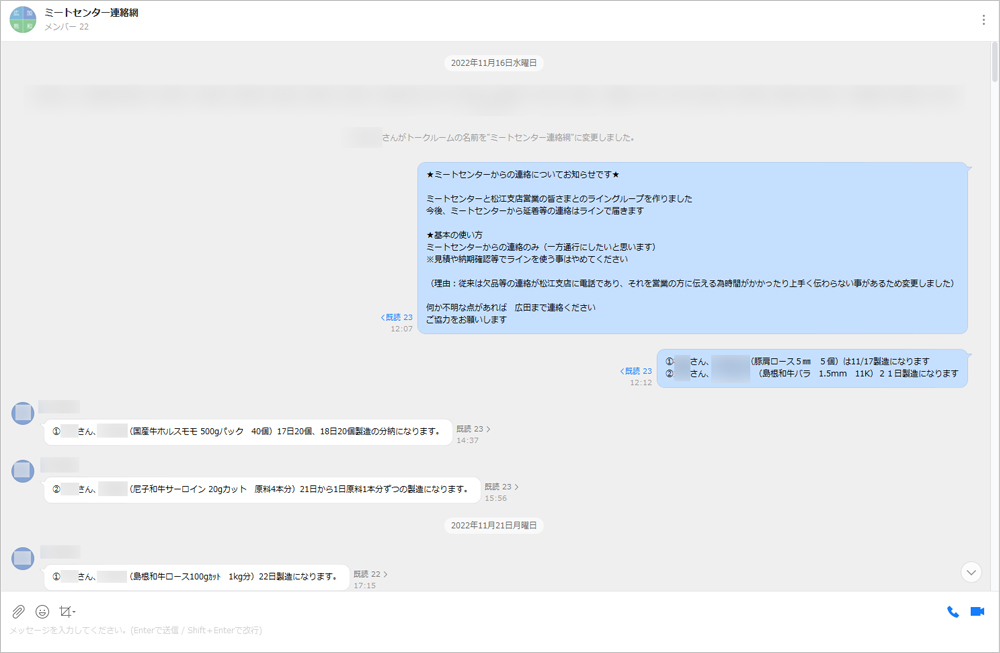
Task: Click the paperclip attach file icon
Action: tap(18, 611)
